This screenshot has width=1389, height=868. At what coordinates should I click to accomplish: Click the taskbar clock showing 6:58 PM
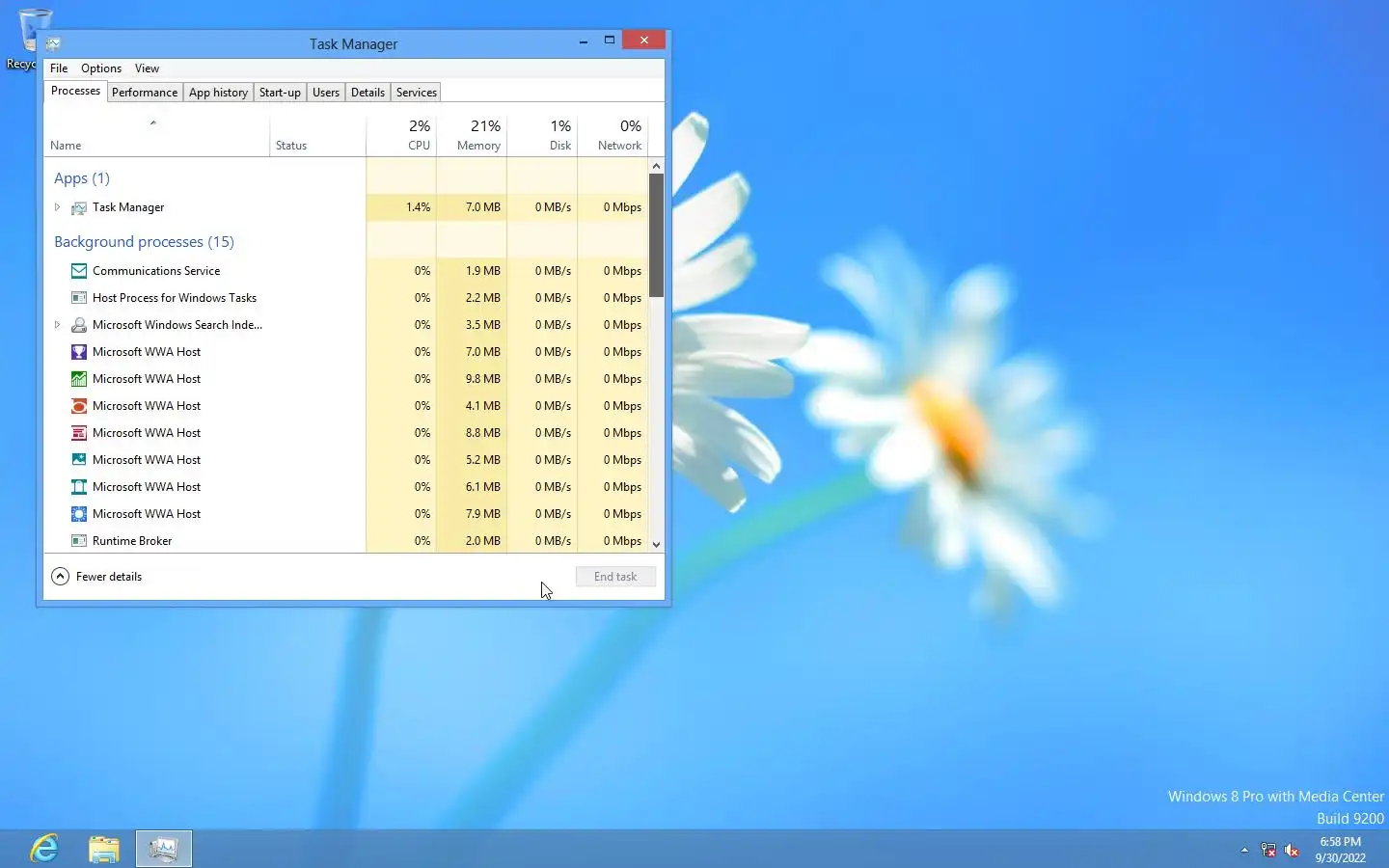(1340, 850)
